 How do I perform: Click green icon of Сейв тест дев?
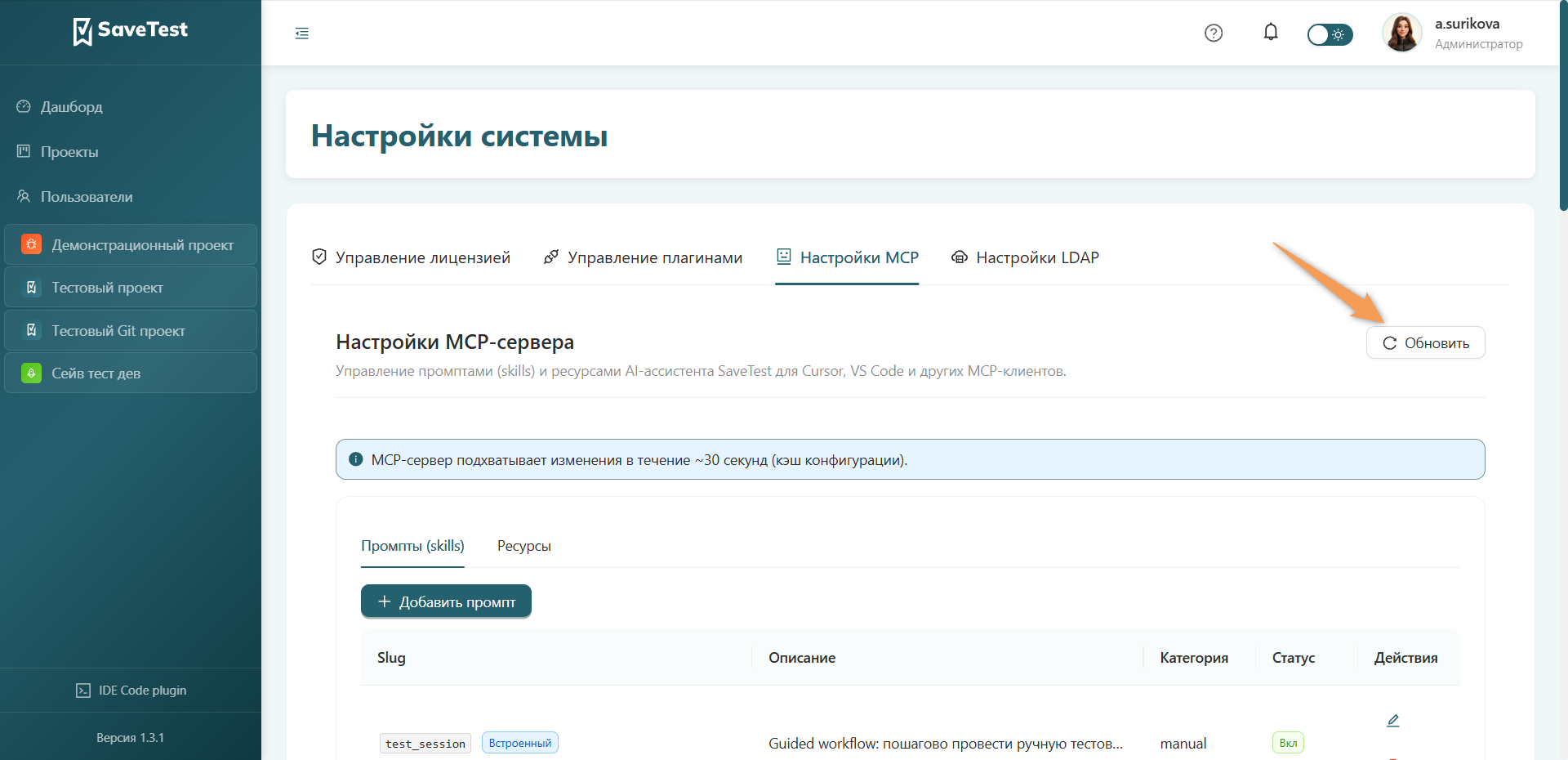(x=31, y=373)
